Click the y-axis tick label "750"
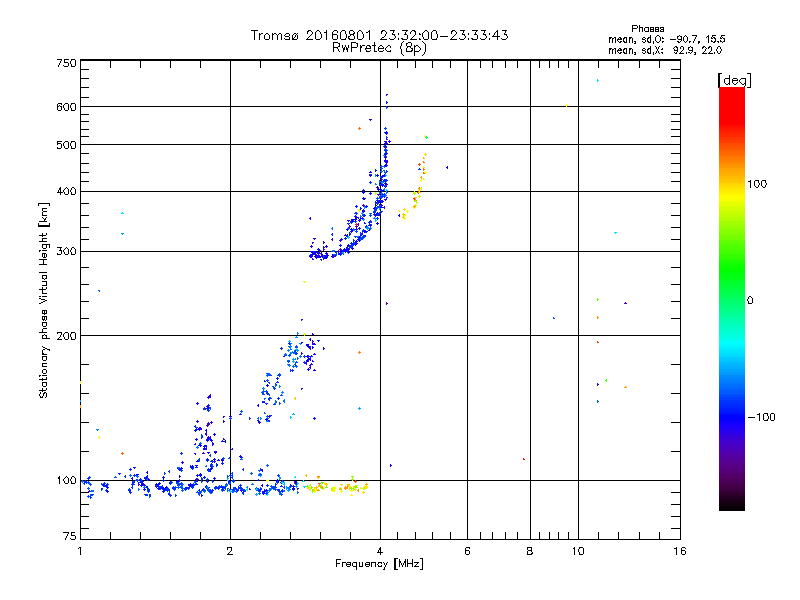800x600 pixels. click(x=66, y=63)
